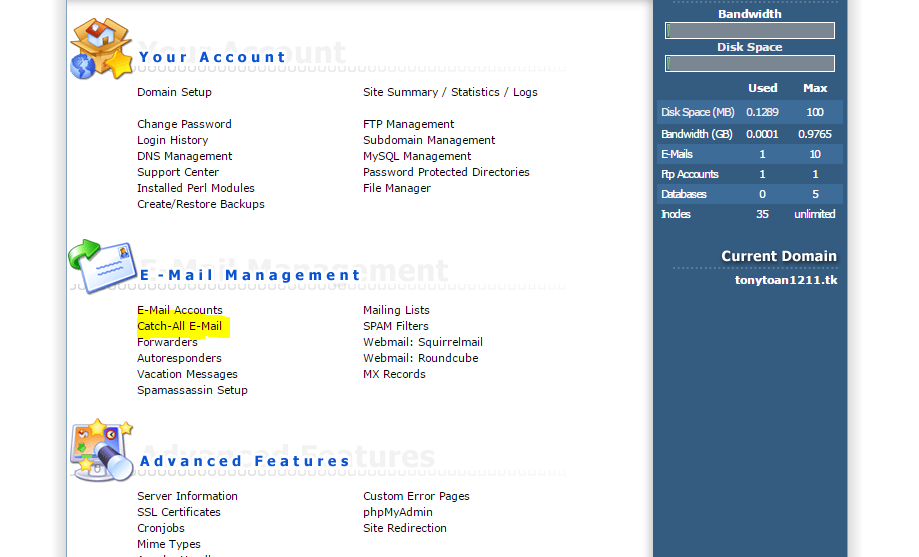Open Site Summary / Statistics / Logs
Image resolution: width=919 pixels, height=557 pixels.
pos(450,92)
